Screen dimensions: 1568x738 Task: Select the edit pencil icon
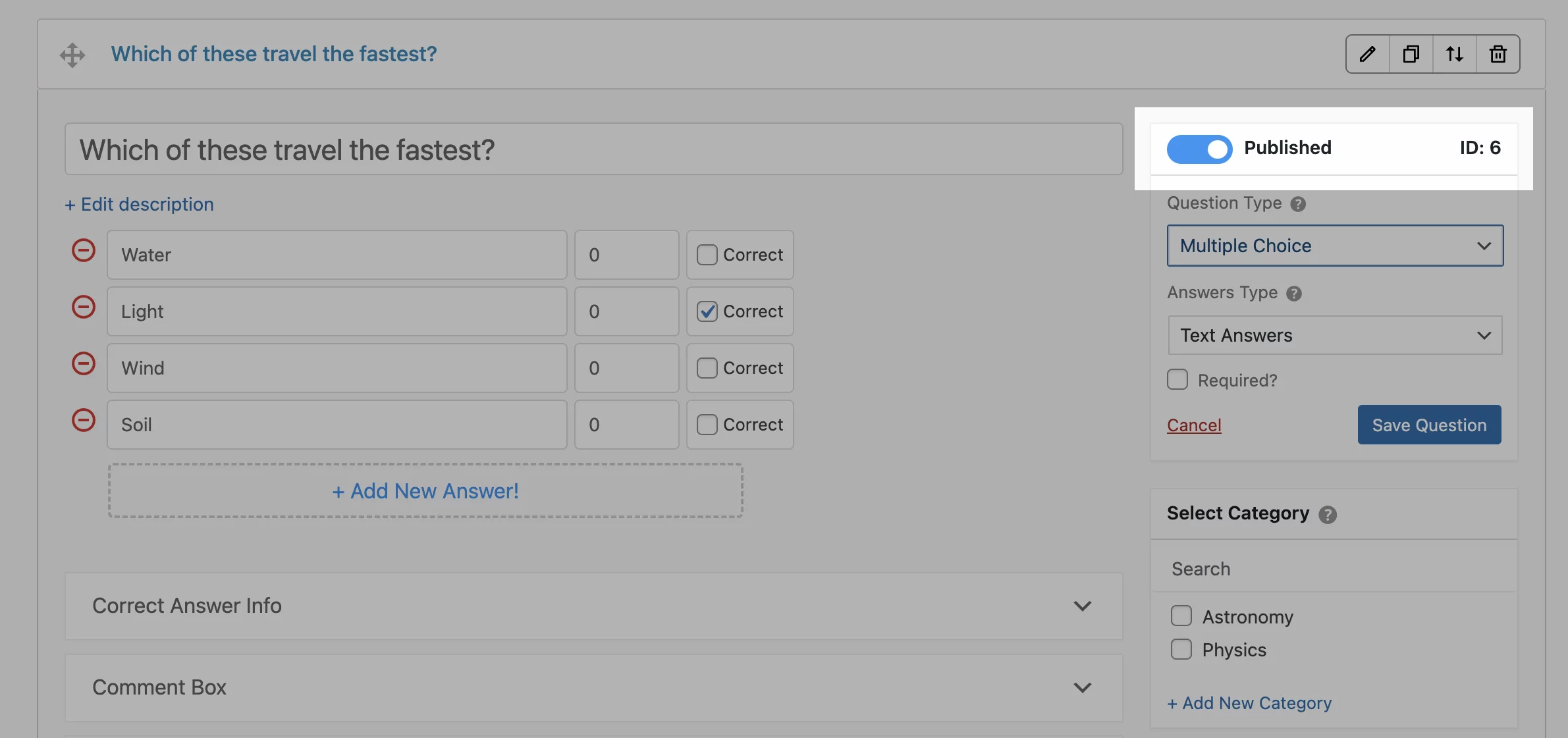(1368, 54)
